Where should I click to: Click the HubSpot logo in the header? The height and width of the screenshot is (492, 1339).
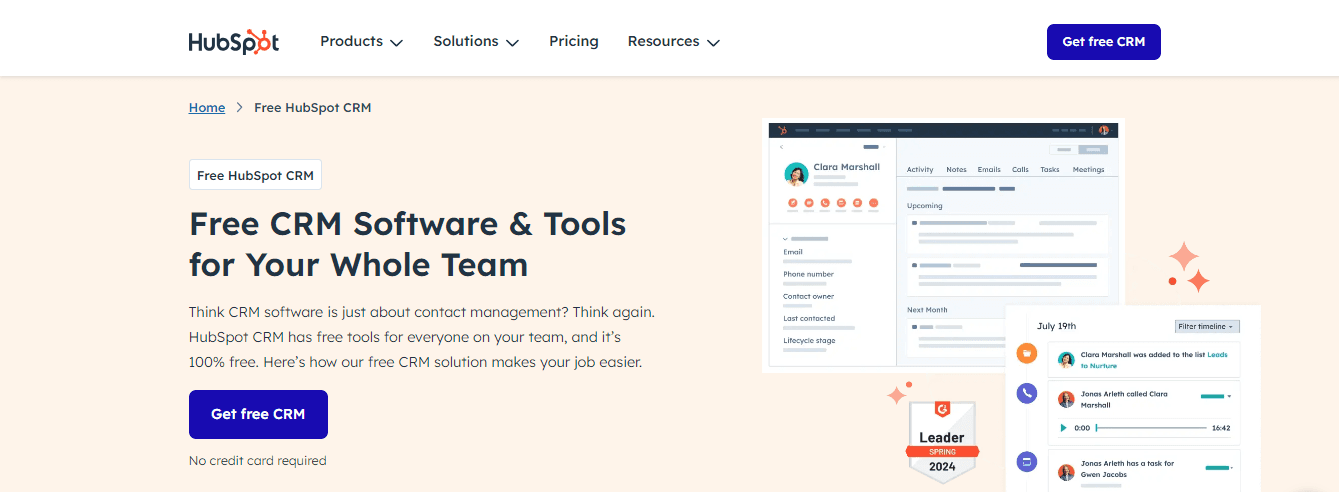[233, 42]
